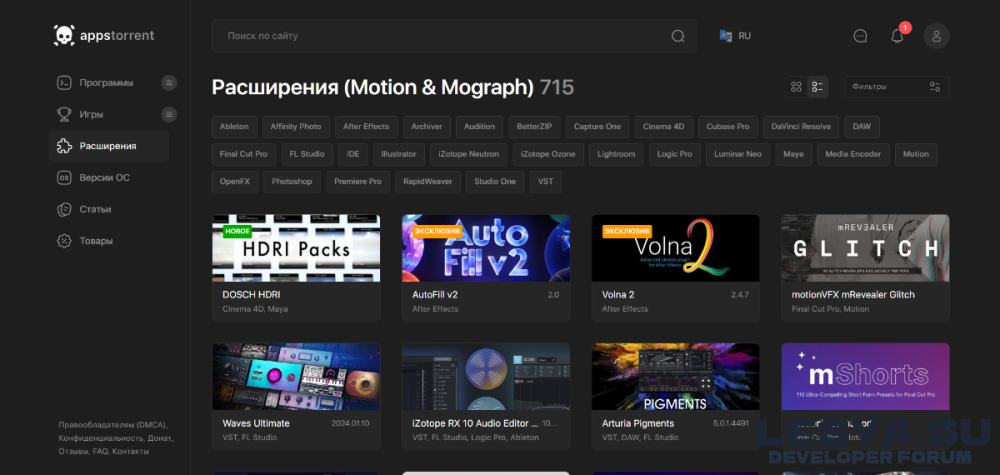Click the Версии ОС icon

click(64, 177)
